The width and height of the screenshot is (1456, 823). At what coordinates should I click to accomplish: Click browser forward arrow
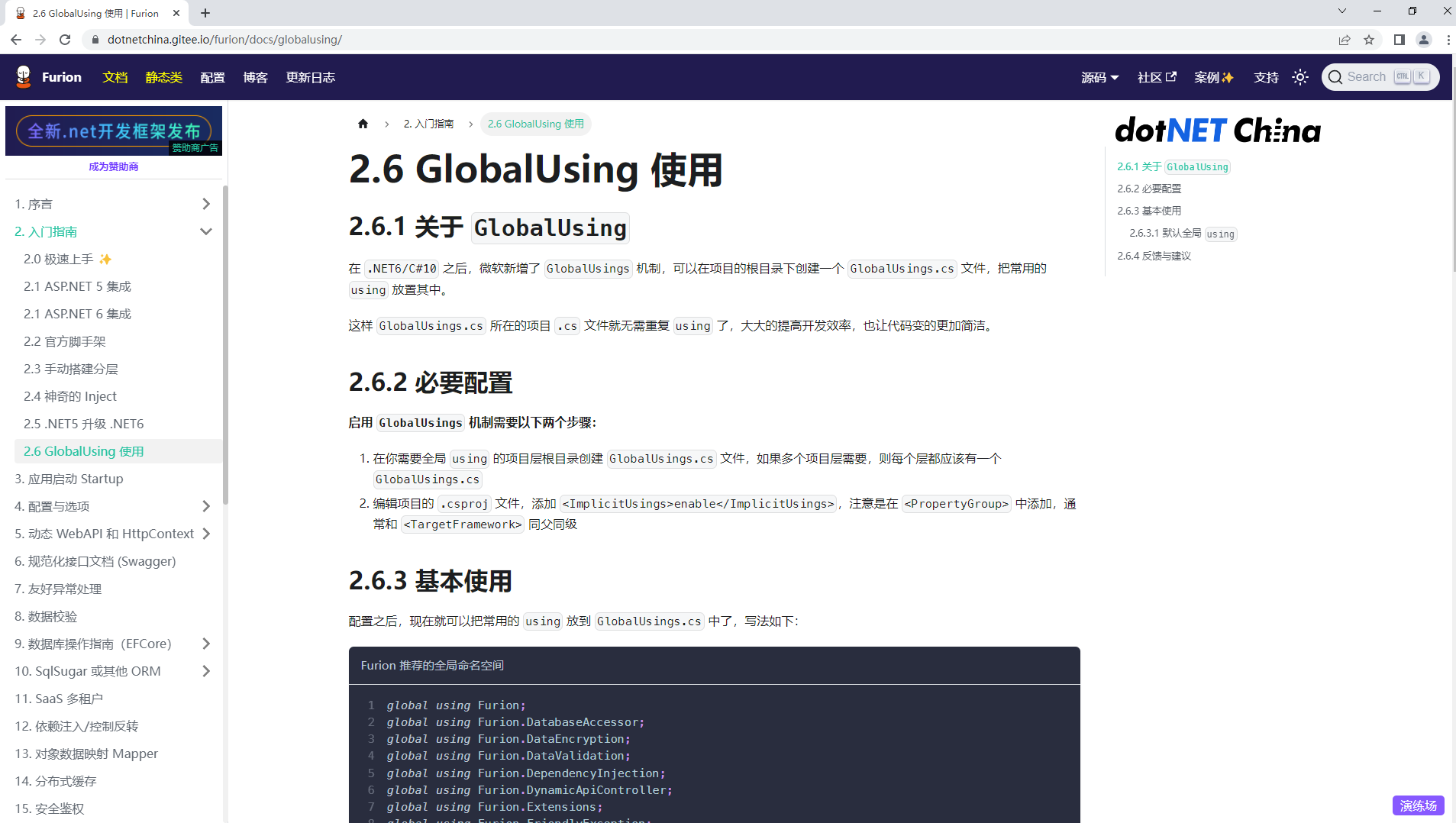pyautogui.click(x=40, y=40)
